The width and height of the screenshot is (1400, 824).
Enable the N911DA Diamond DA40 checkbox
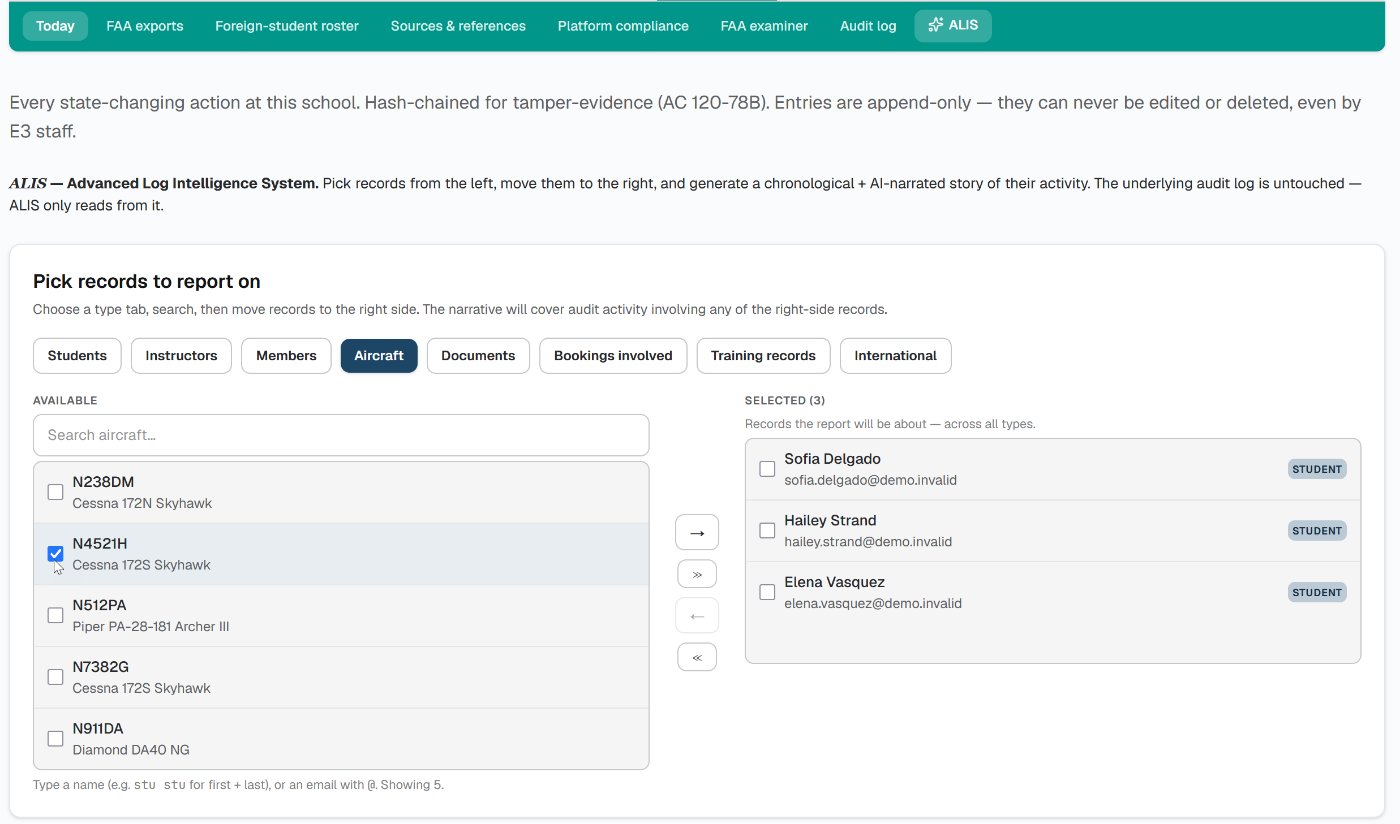(56, 739)
